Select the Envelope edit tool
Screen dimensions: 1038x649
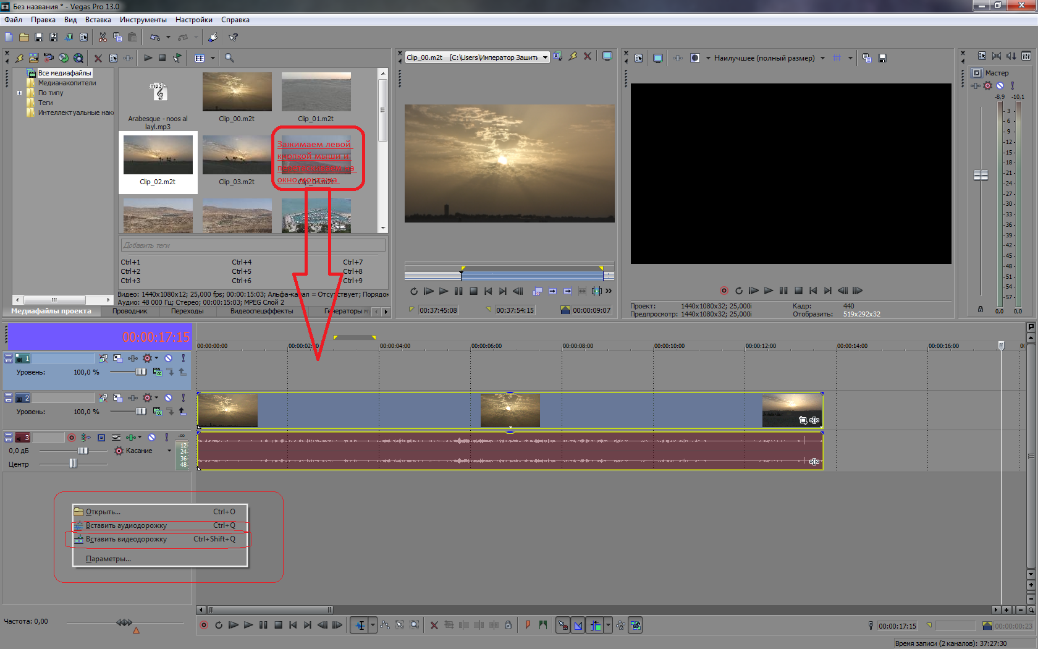385,625
